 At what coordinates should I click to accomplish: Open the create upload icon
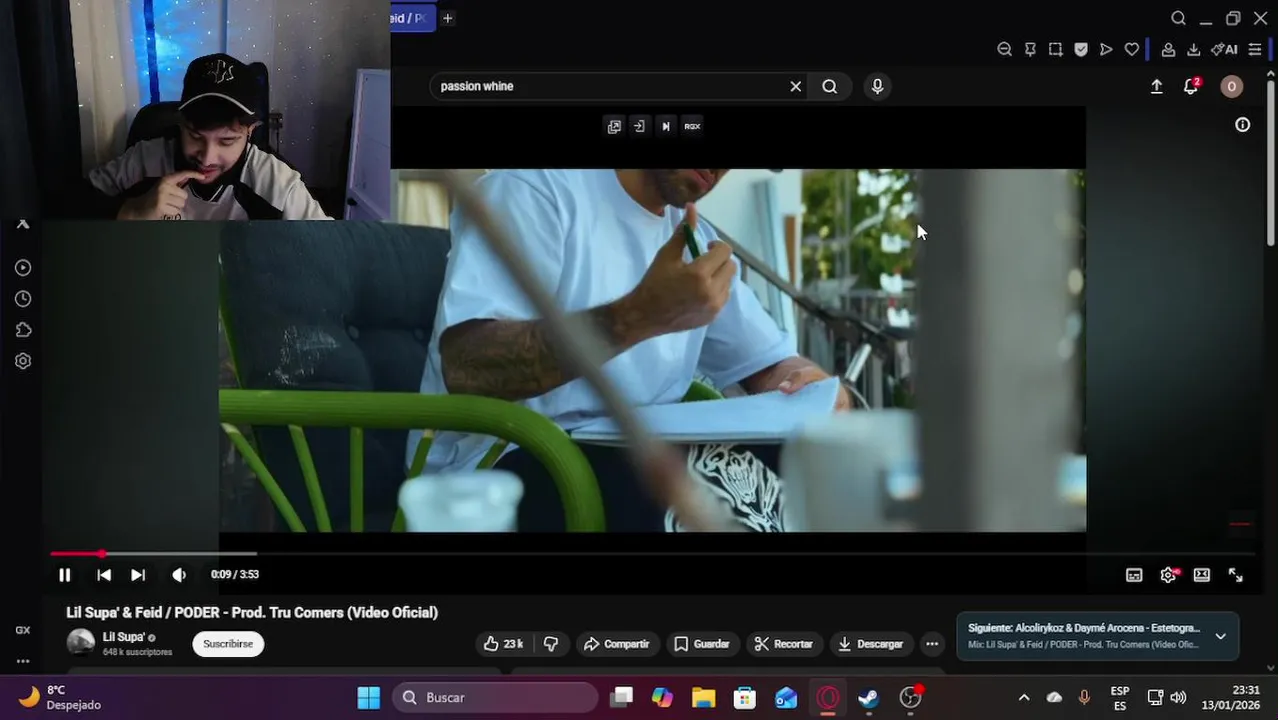pyautogui.click(x=1157, y=87)
